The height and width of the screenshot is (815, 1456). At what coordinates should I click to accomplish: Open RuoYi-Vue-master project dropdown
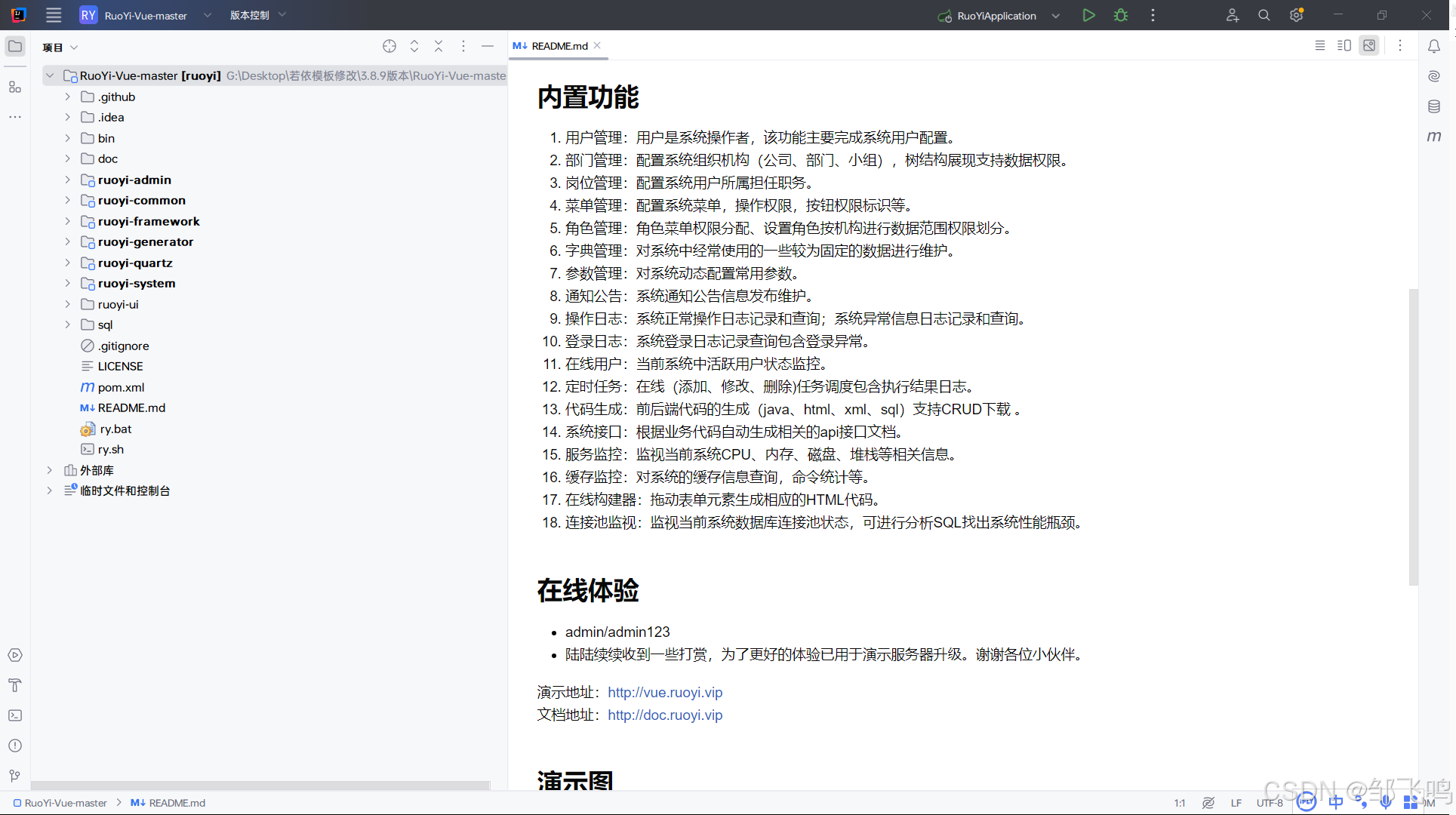(x=146, y=15)
